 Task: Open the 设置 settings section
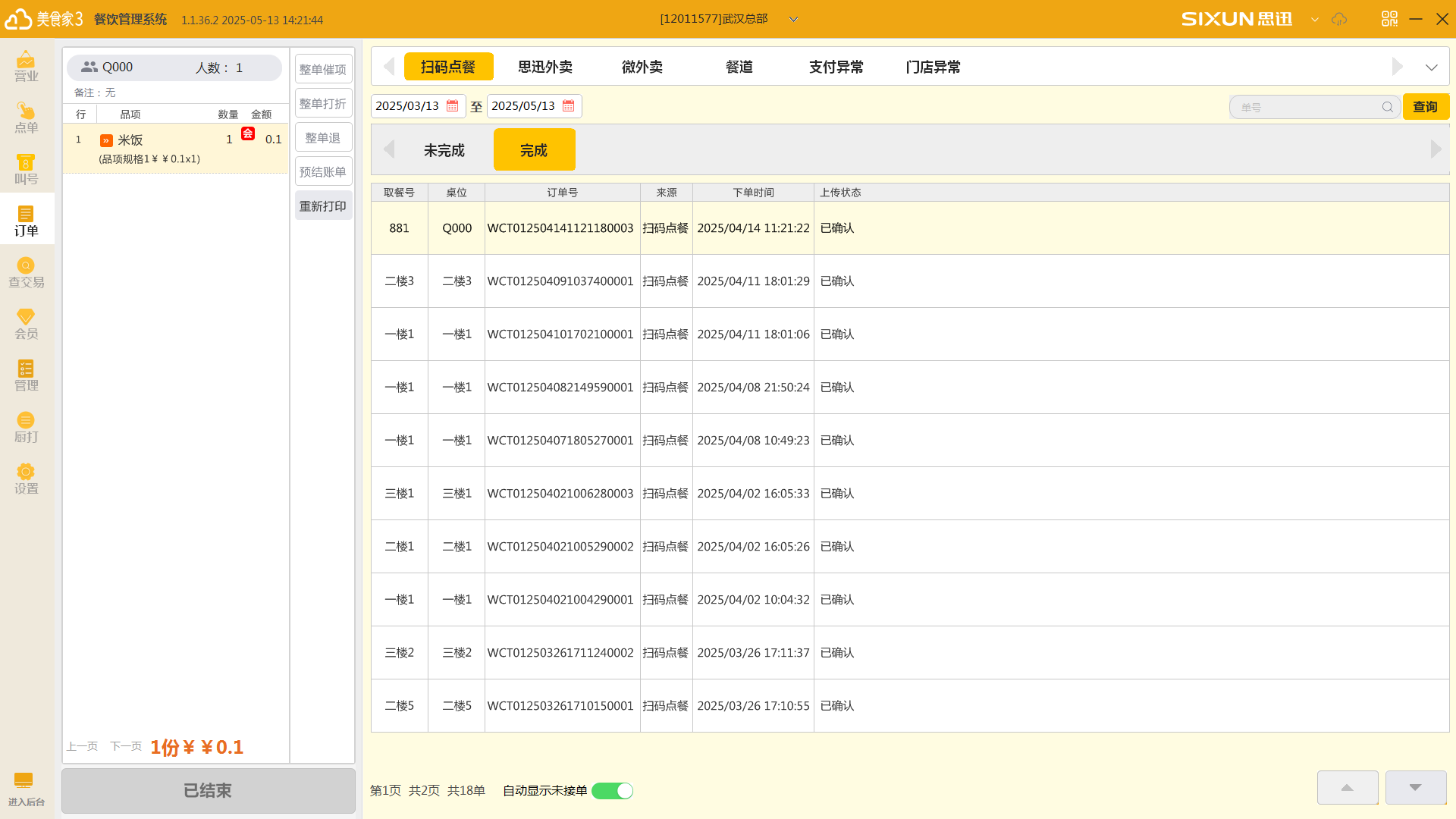[x=27, y=478]
